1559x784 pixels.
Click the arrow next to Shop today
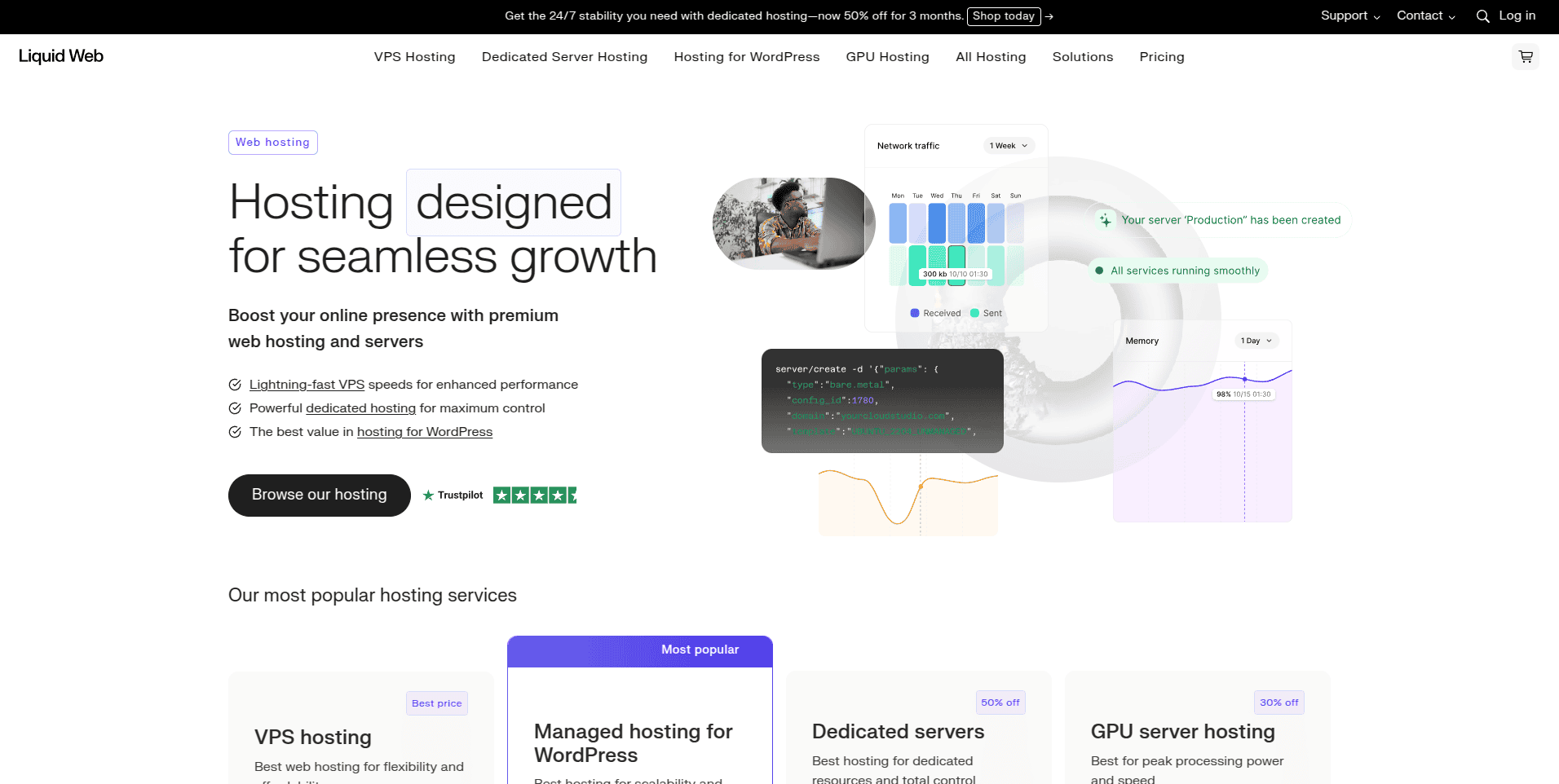tap(1049, 16)
